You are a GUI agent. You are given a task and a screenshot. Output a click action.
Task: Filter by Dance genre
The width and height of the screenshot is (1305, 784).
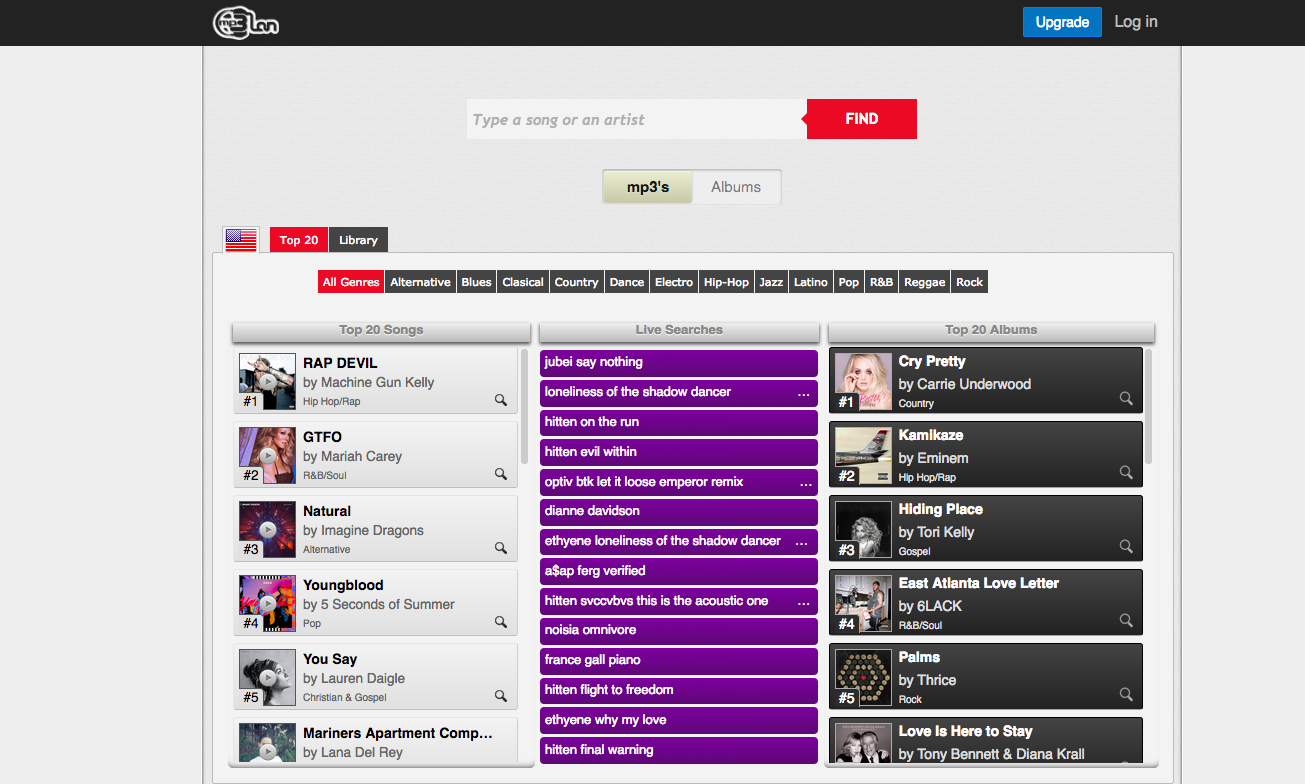click(x=627, y=282)
